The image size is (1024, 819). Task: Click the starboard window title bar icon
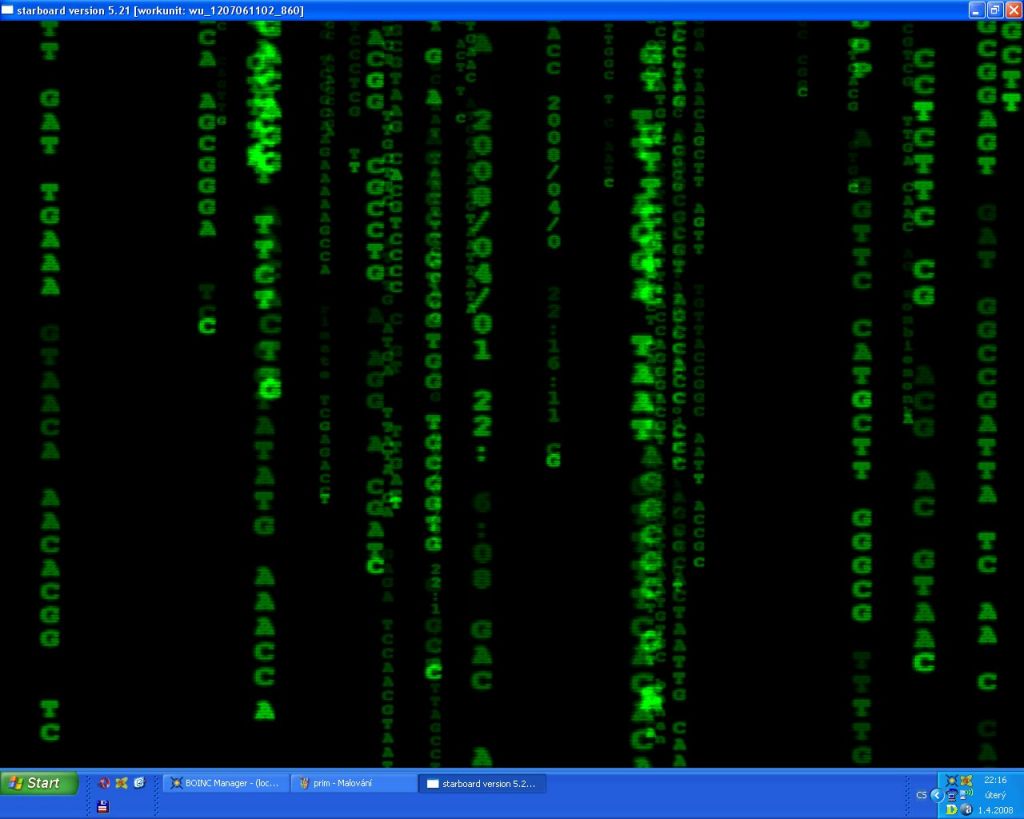point(9,10)
